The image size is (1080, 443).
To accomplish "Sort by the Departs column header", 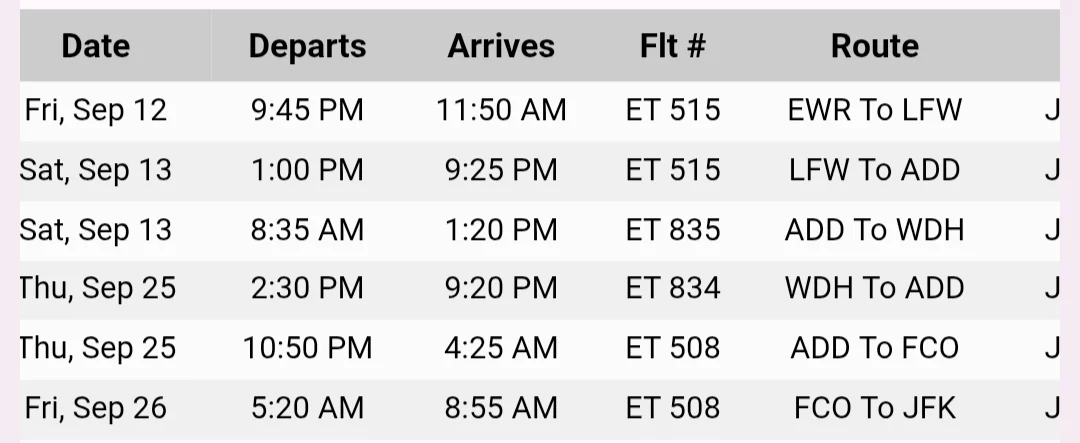I will [x=307, y=46].
